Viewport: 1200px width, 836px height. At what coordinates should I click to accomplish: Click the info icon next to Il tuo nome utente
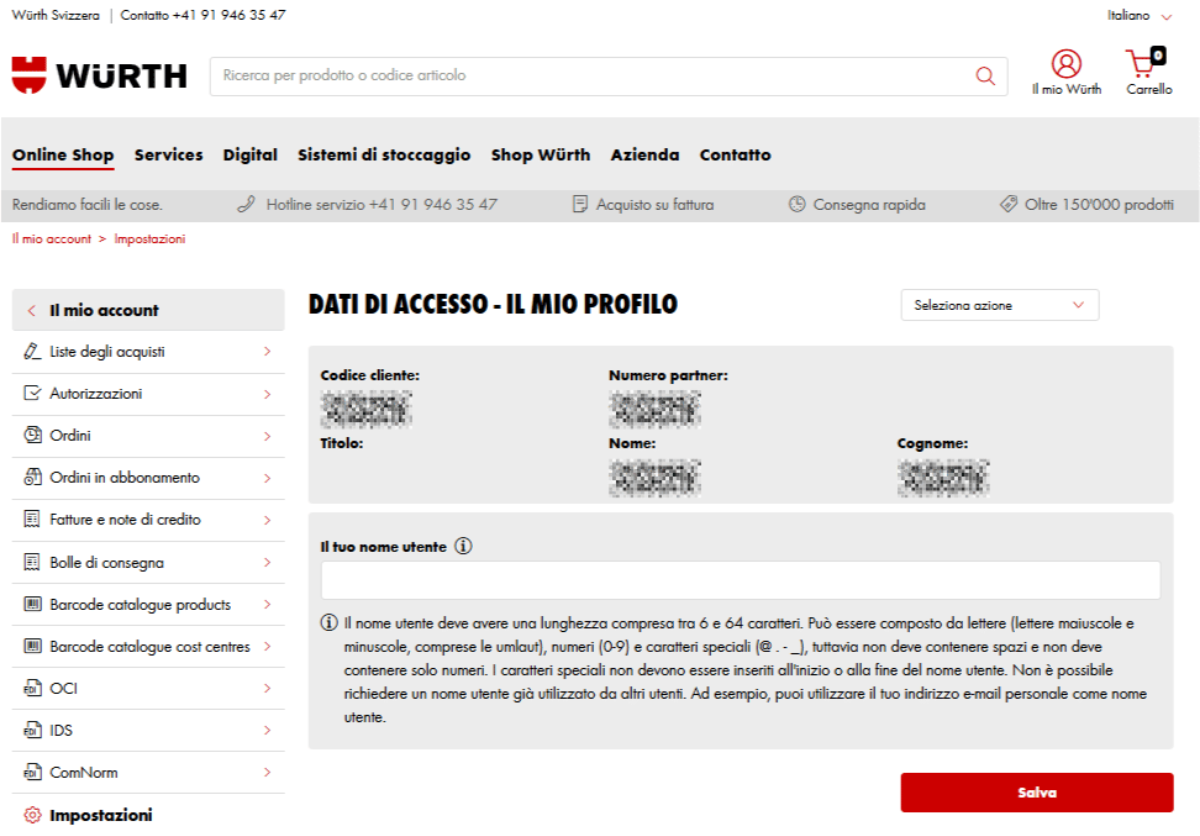(x=463, y=547)
